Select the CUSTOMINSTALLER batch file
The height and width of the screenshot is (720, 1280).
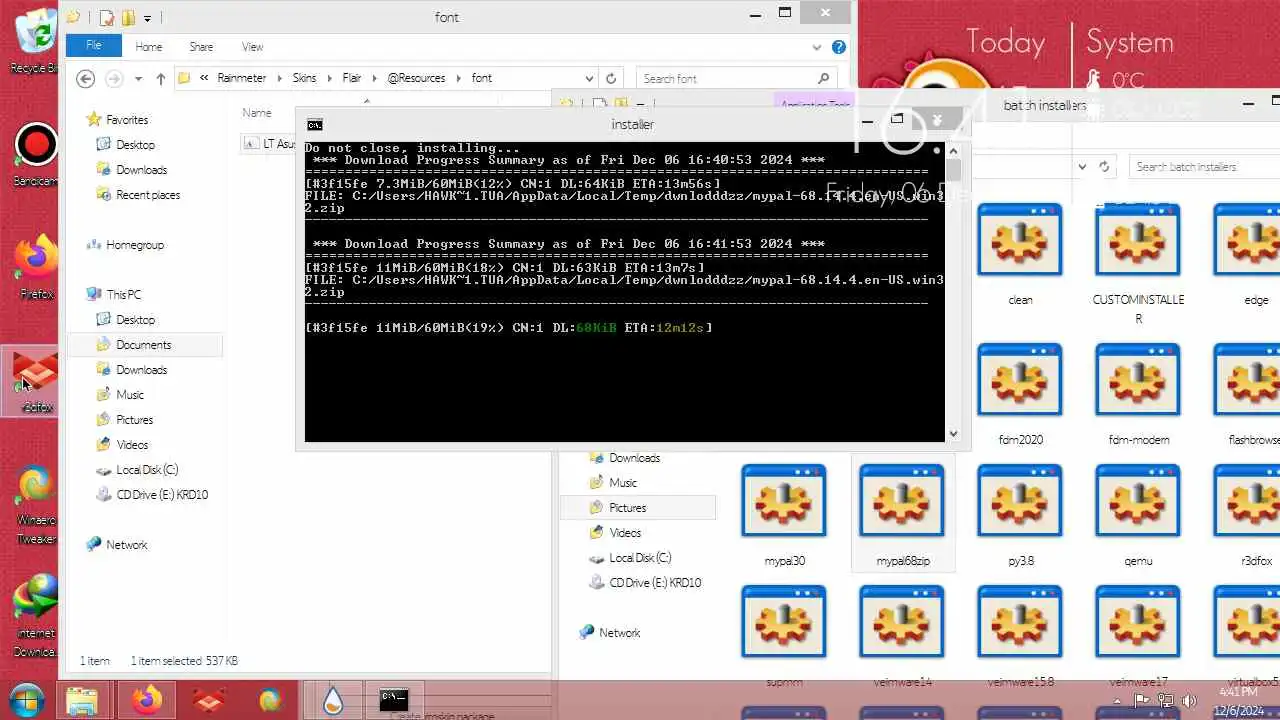coord(1138,264)
